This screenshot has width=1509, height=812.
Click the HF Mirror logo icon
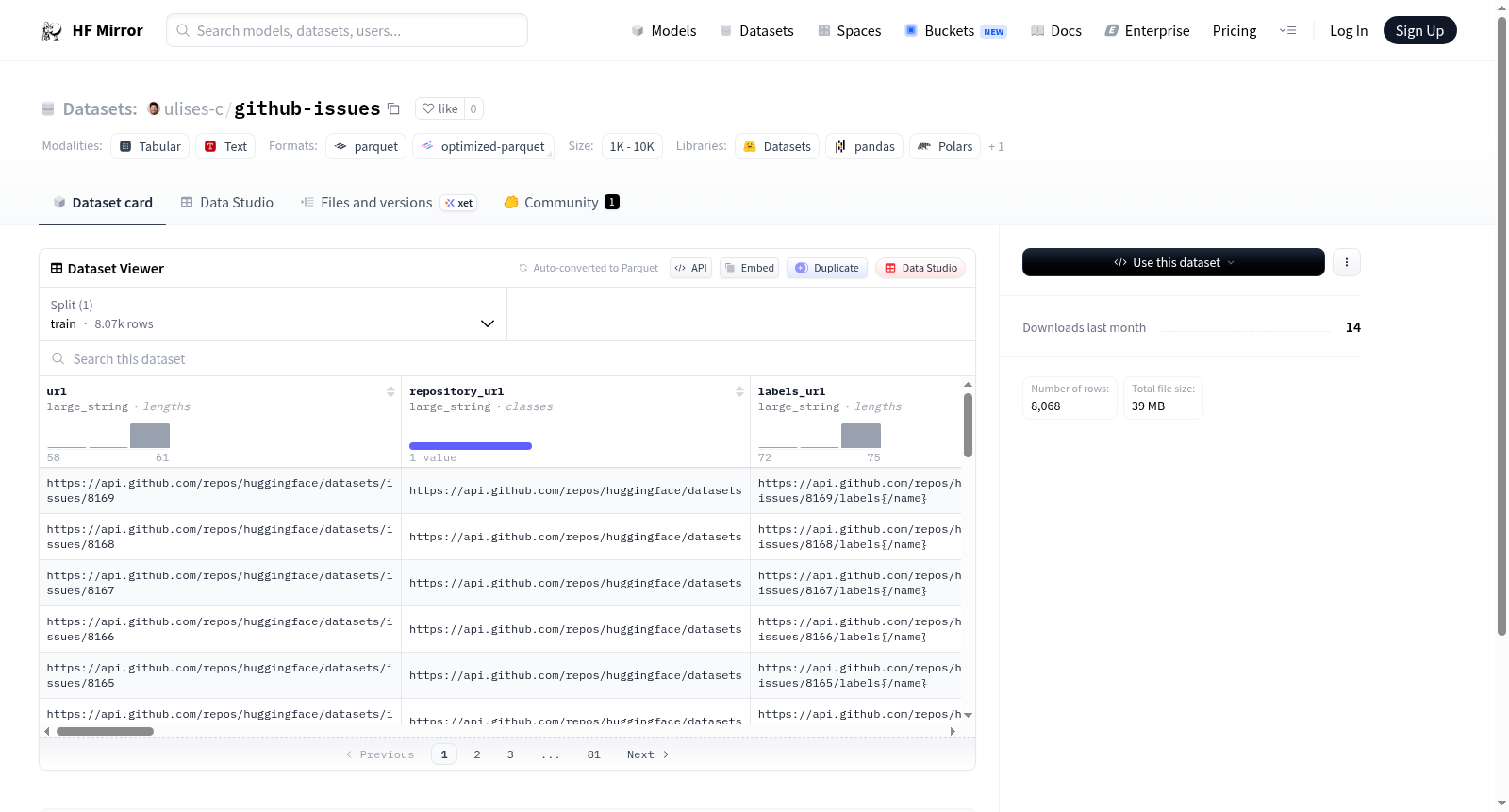tap(52, 31)
